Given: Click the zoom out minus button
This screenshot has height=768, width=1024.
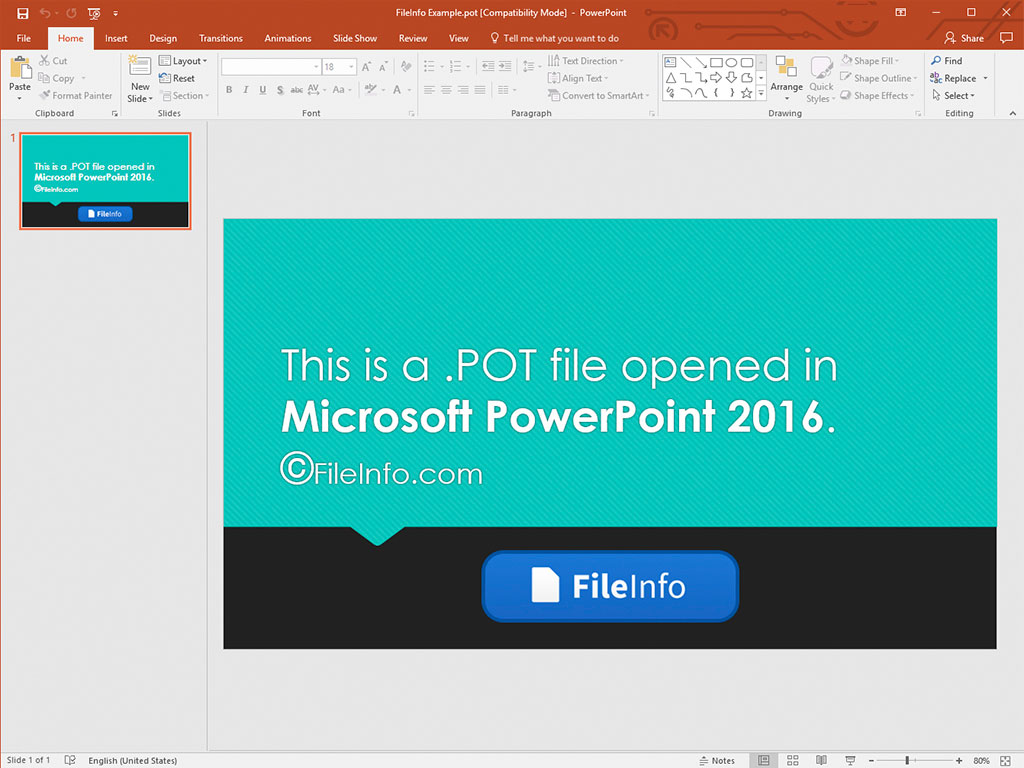Looking at the screenshot, I should [871, 760].
